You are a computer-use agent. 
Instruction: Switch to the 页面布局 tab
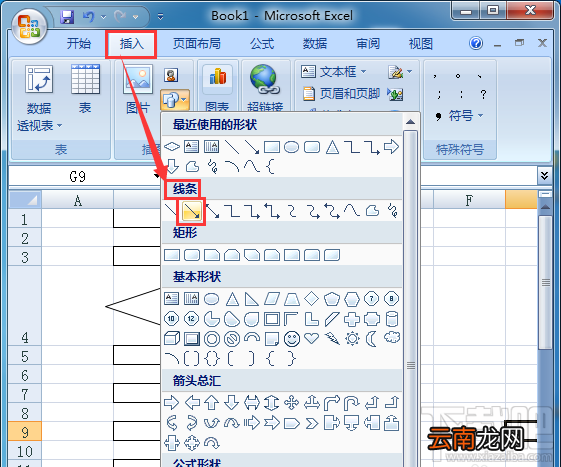197,44
